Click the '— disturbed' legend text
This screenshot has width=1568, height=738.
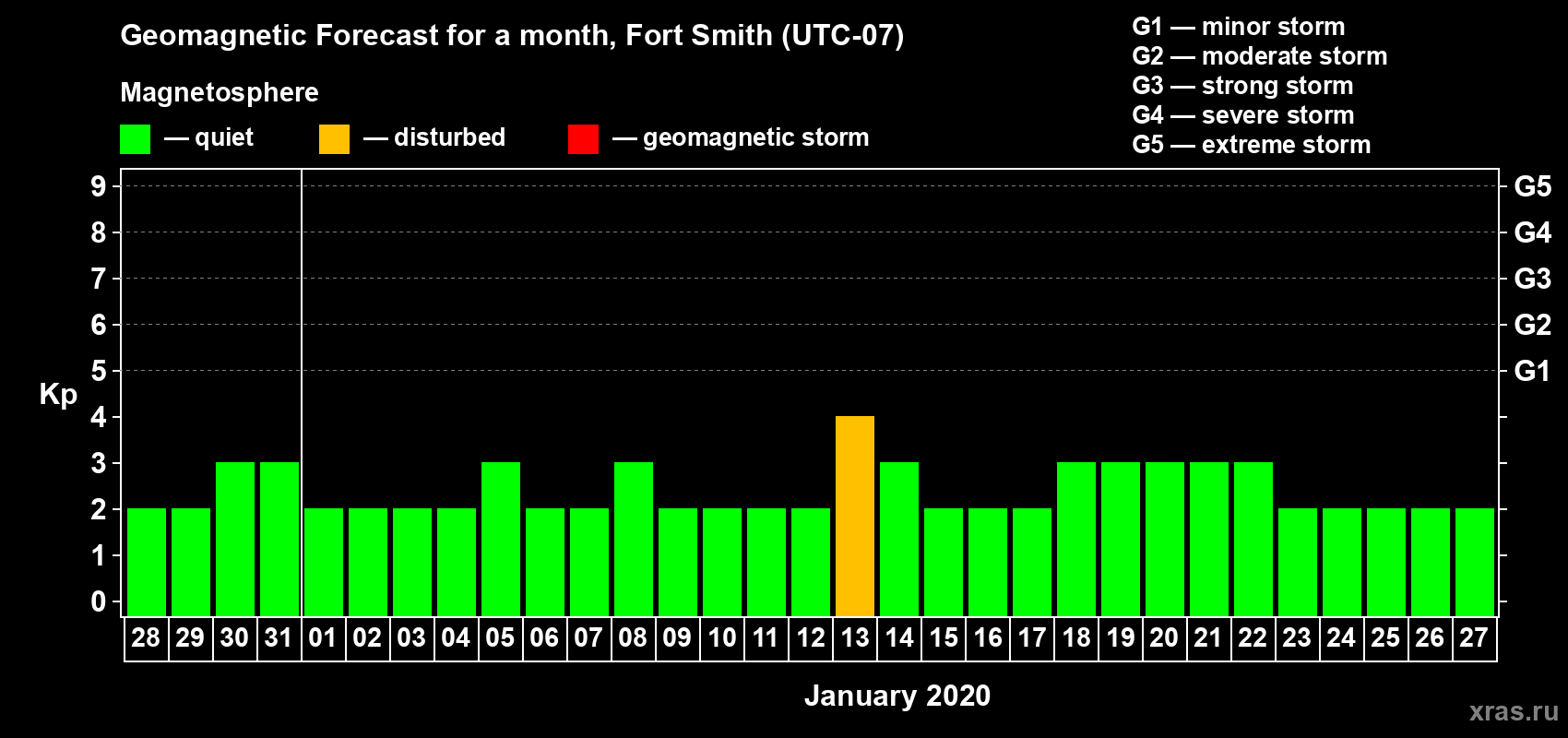[434, 138]
